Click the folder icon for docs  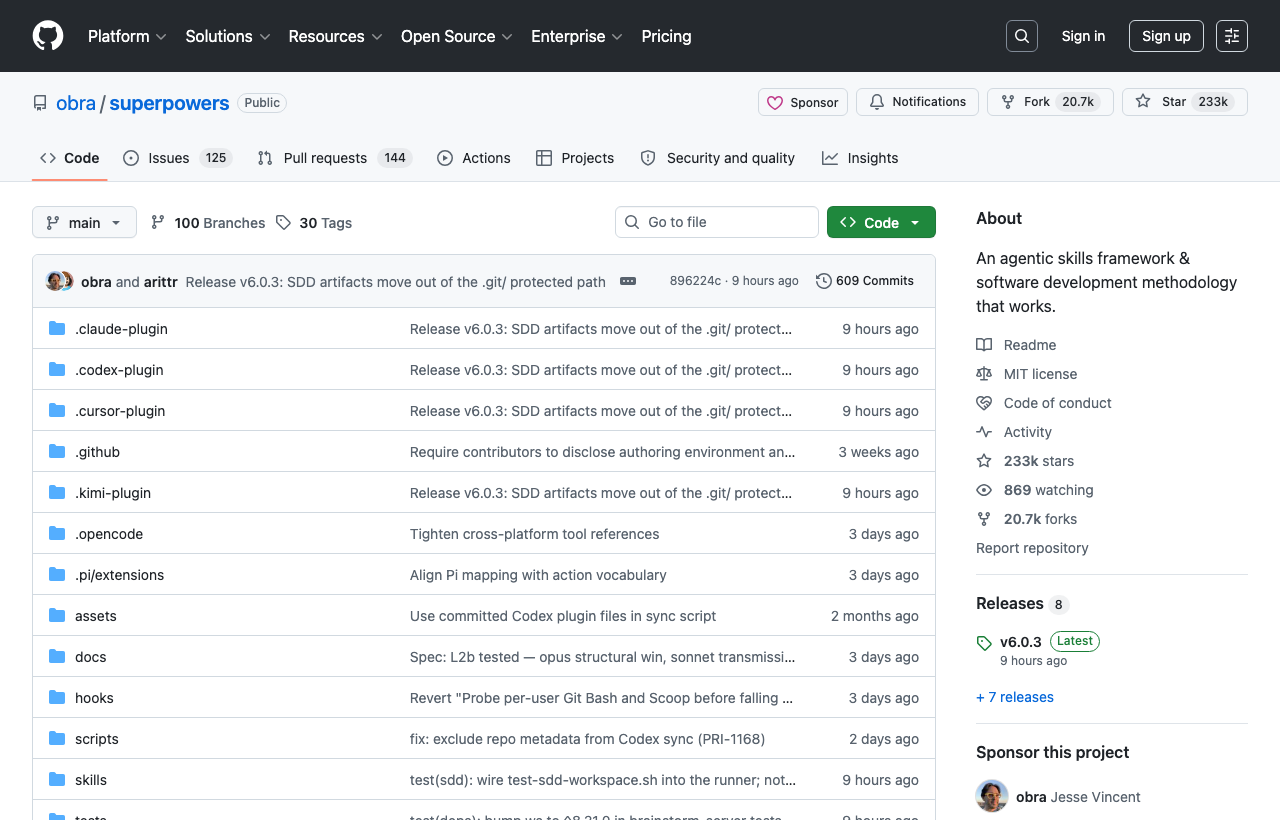coord(57,657)
